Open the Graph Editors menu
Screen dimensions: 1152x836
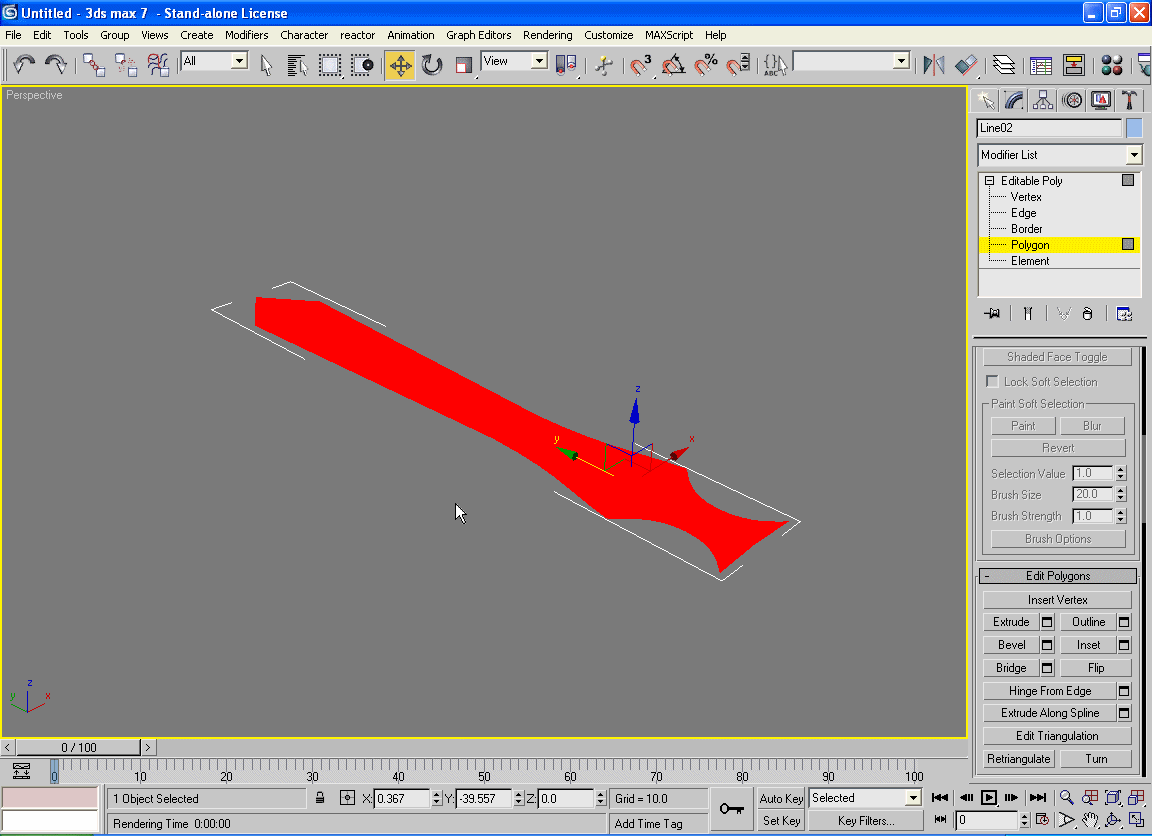click(478, 35)
